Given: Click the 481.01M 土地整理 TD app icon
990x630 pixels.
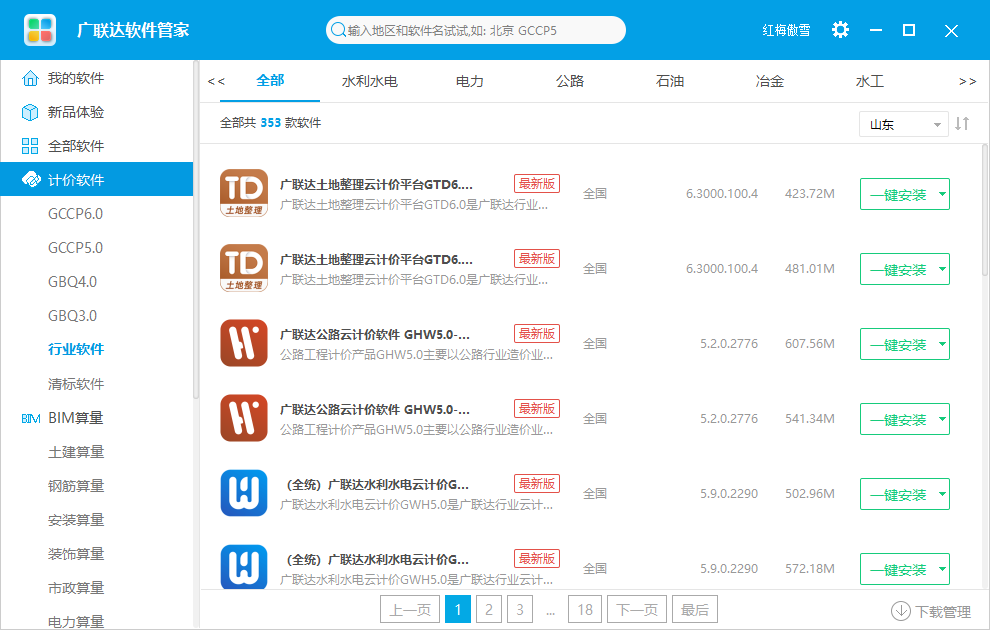Looking at the screenshot, I should coord(244,268).
